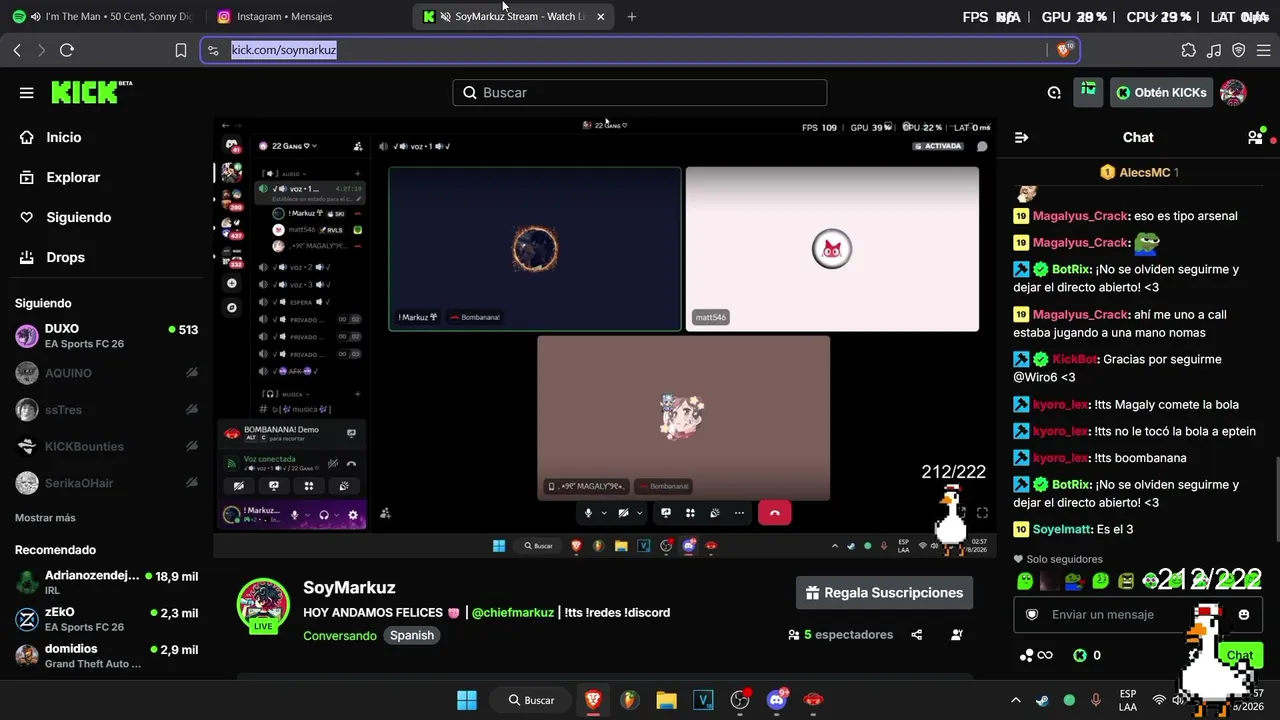This screenshot has width=1280, height=720.
Task: Show hidden system tray icons
Action: pos(1016,700)
